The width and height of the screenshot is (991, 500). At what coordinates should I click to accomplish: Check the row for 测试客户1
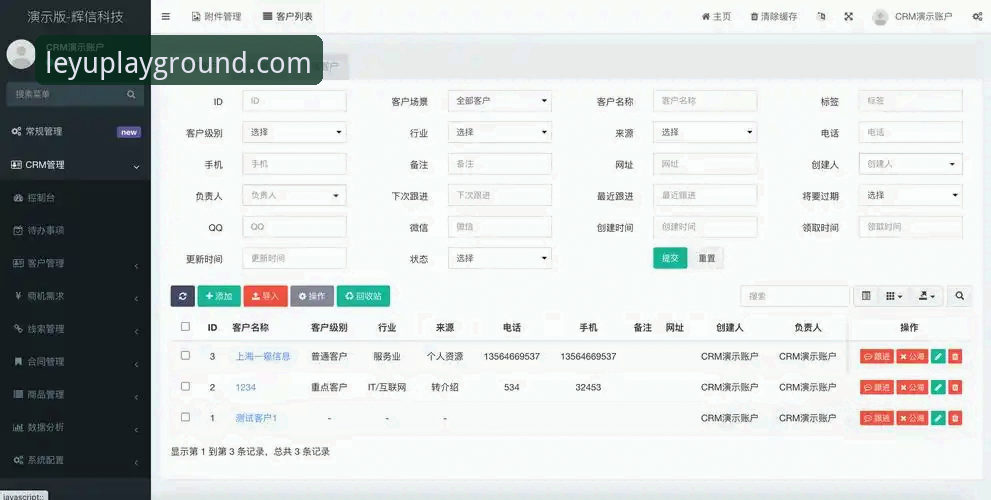tap(185, 417)
